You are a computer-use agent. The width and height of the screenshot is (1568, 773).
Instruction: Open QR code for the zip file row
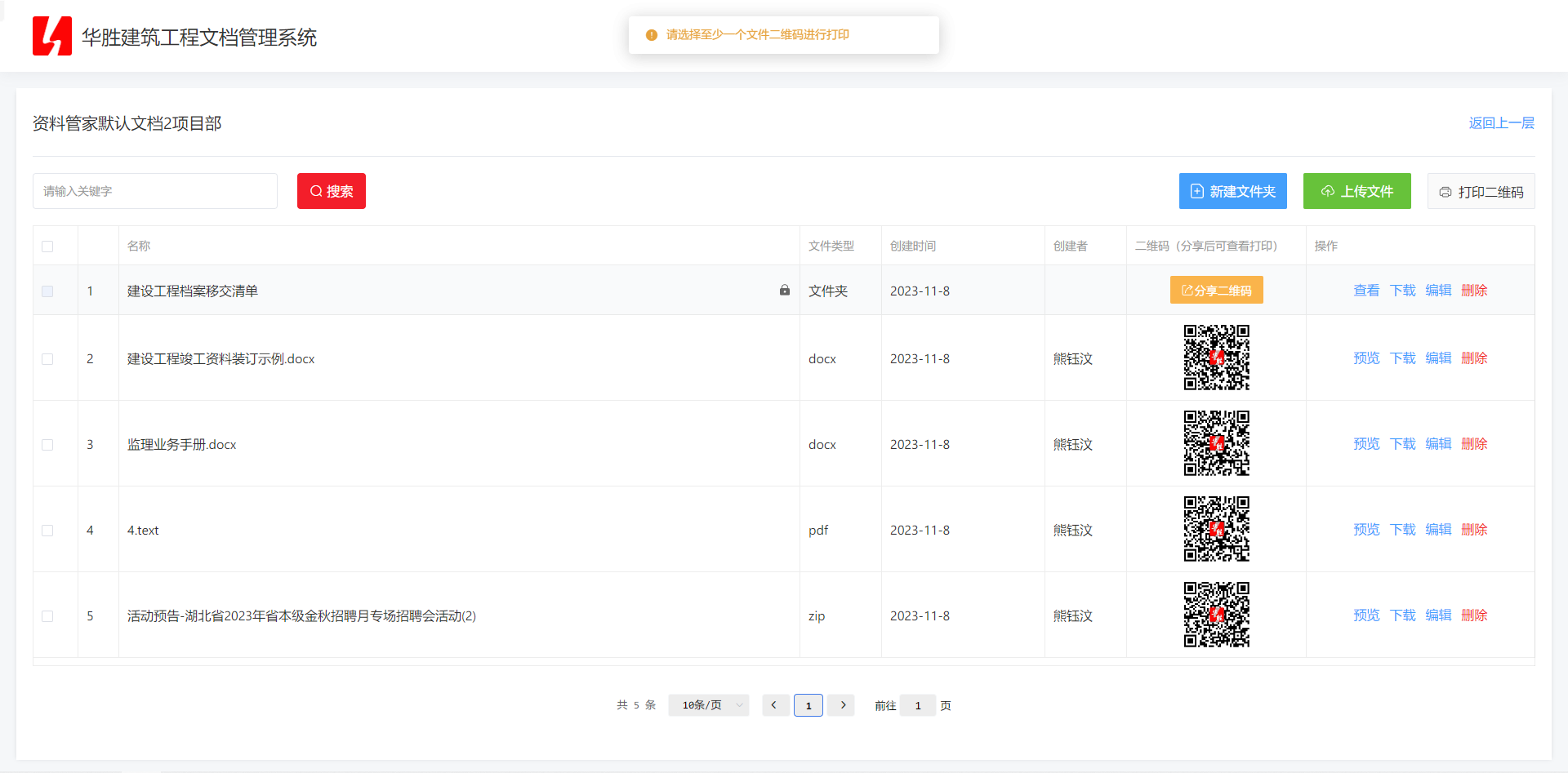click(x=1217, y=615)
